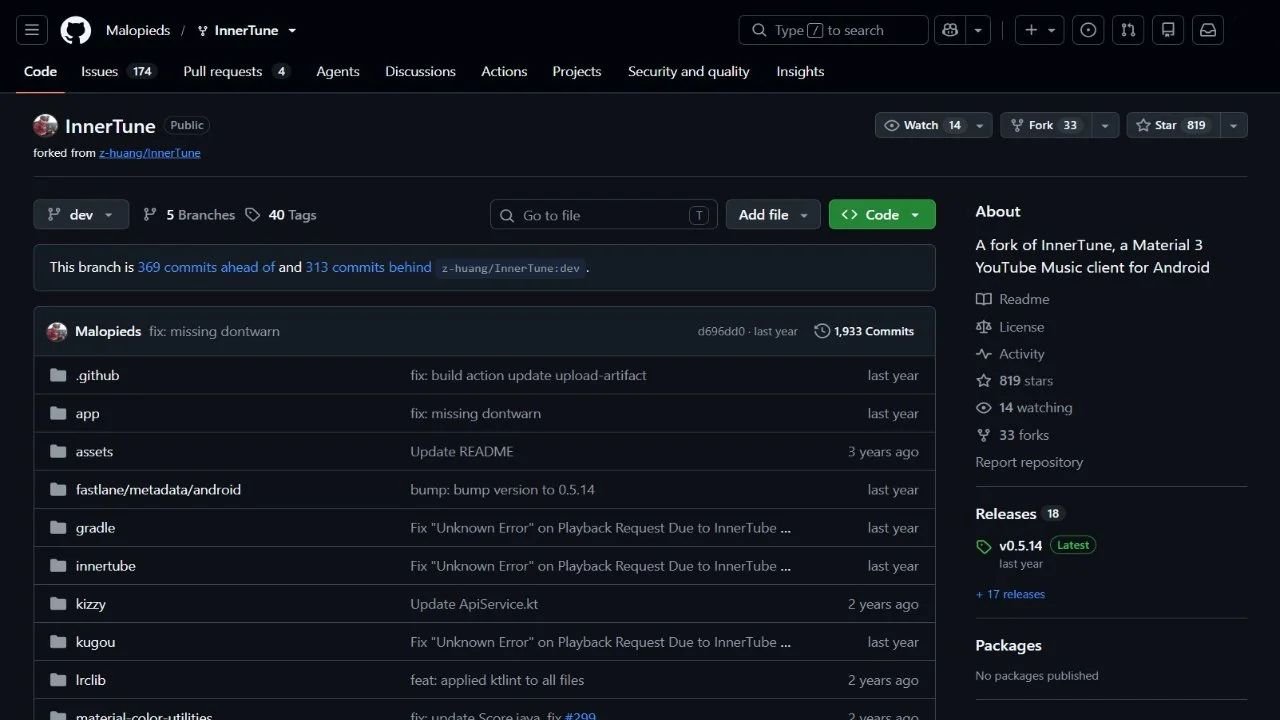Star the InnerTune repository
The width and height of the screenshot is (1280, 720).
coord(1171,125)
